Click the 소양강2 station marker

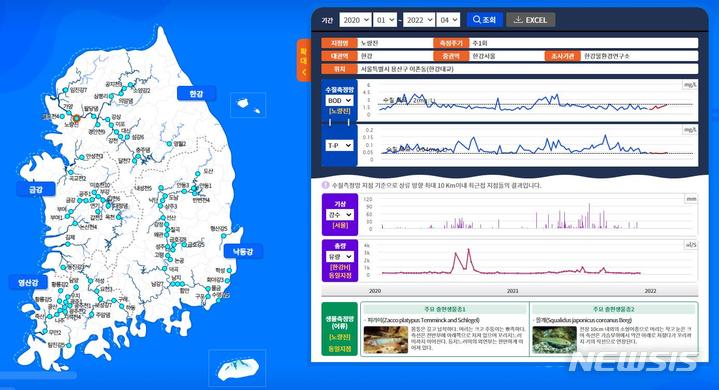point(131,85)
